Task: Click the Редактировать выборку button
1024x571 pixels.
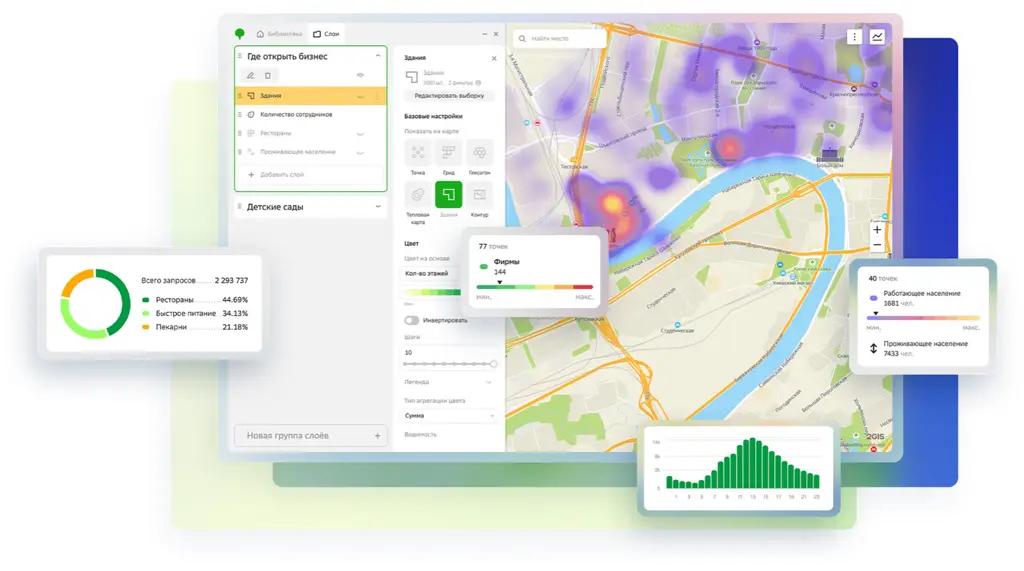Action: click(x=449, y=96)
